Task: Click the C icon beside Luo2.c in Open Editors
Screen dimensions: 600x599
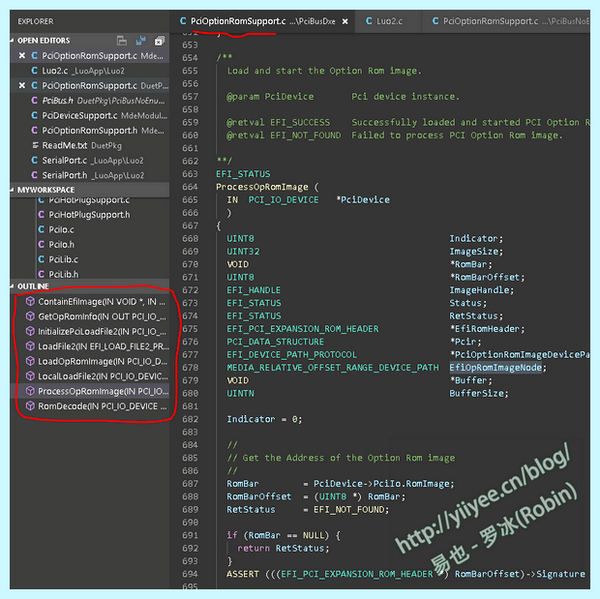Action: pos(34,71)
